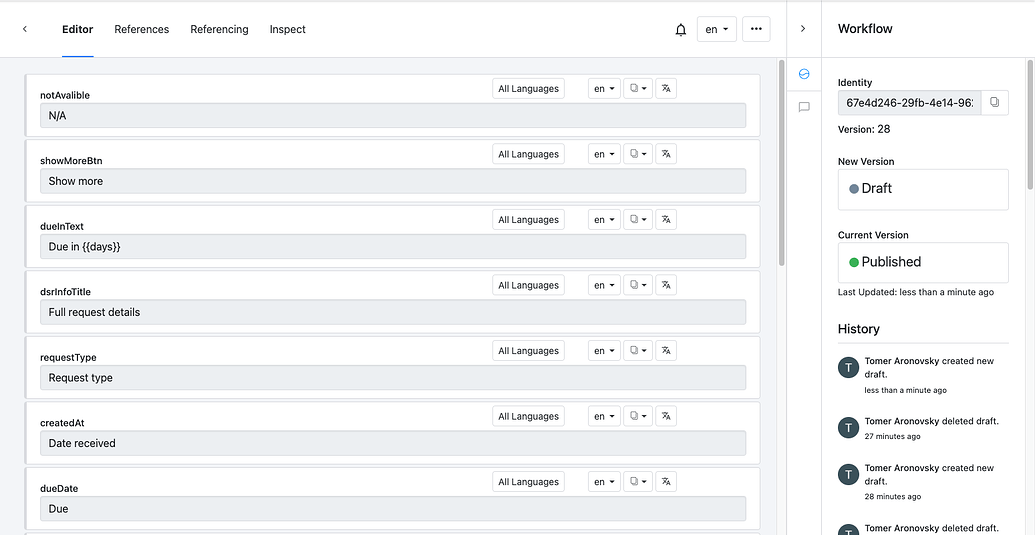Open copy dropdown for createdAt field

pos(638,416)
